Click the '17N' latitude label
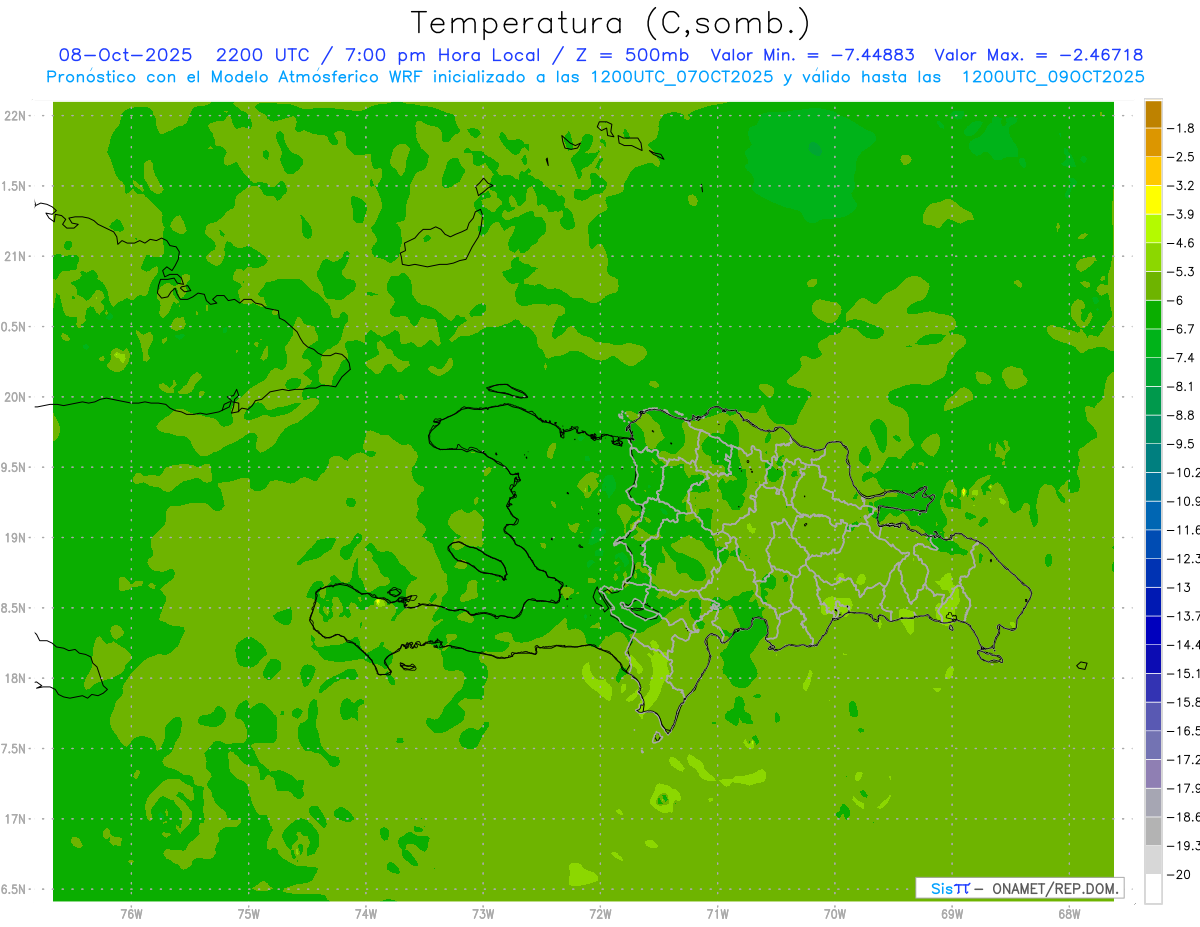 click(14, 819)
